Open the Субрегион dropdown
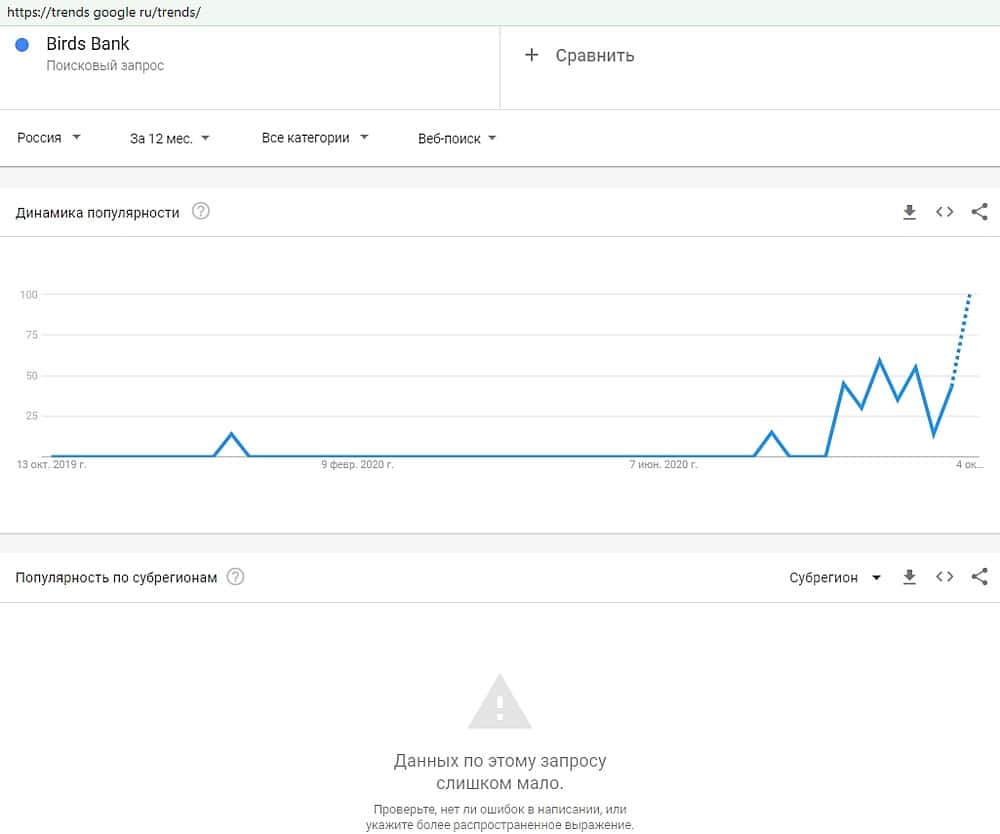The image size is (1000, 834). (x=835, y=578)
